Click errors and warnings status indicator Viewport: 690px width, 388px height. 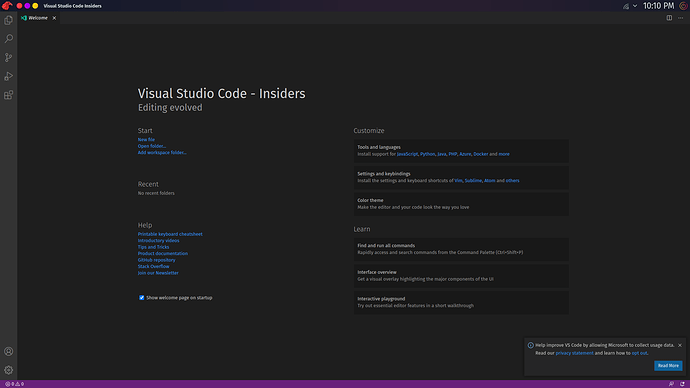coord(15,384)
